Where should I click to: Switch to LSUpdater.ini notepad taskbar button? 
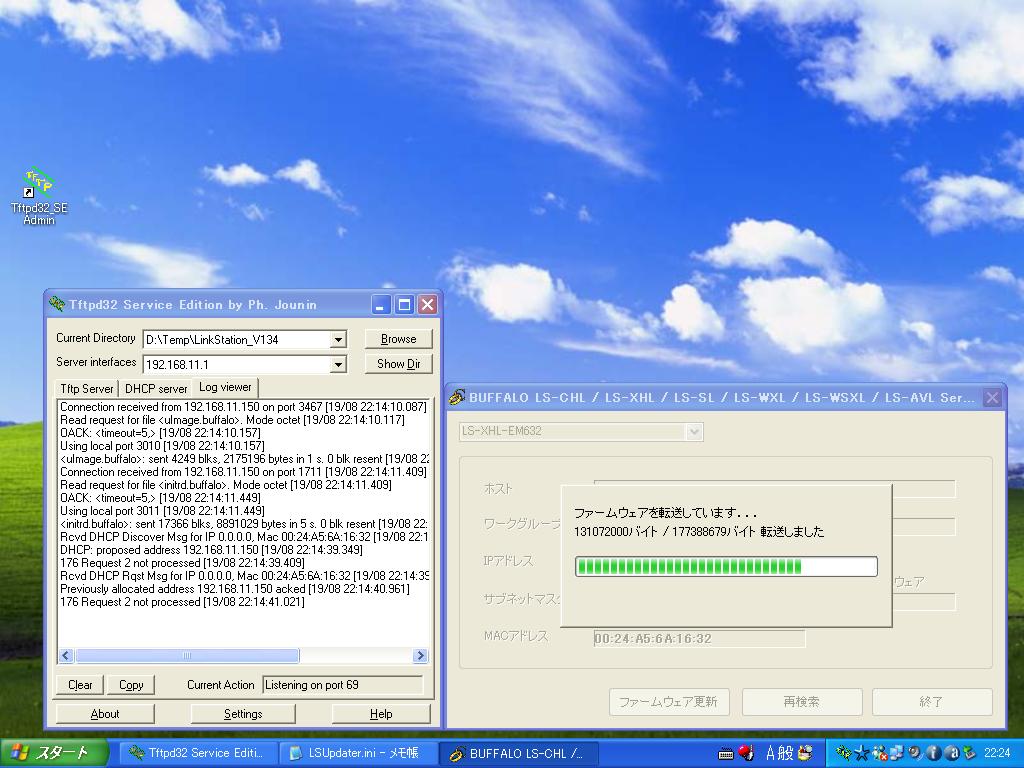coord(358,753)
